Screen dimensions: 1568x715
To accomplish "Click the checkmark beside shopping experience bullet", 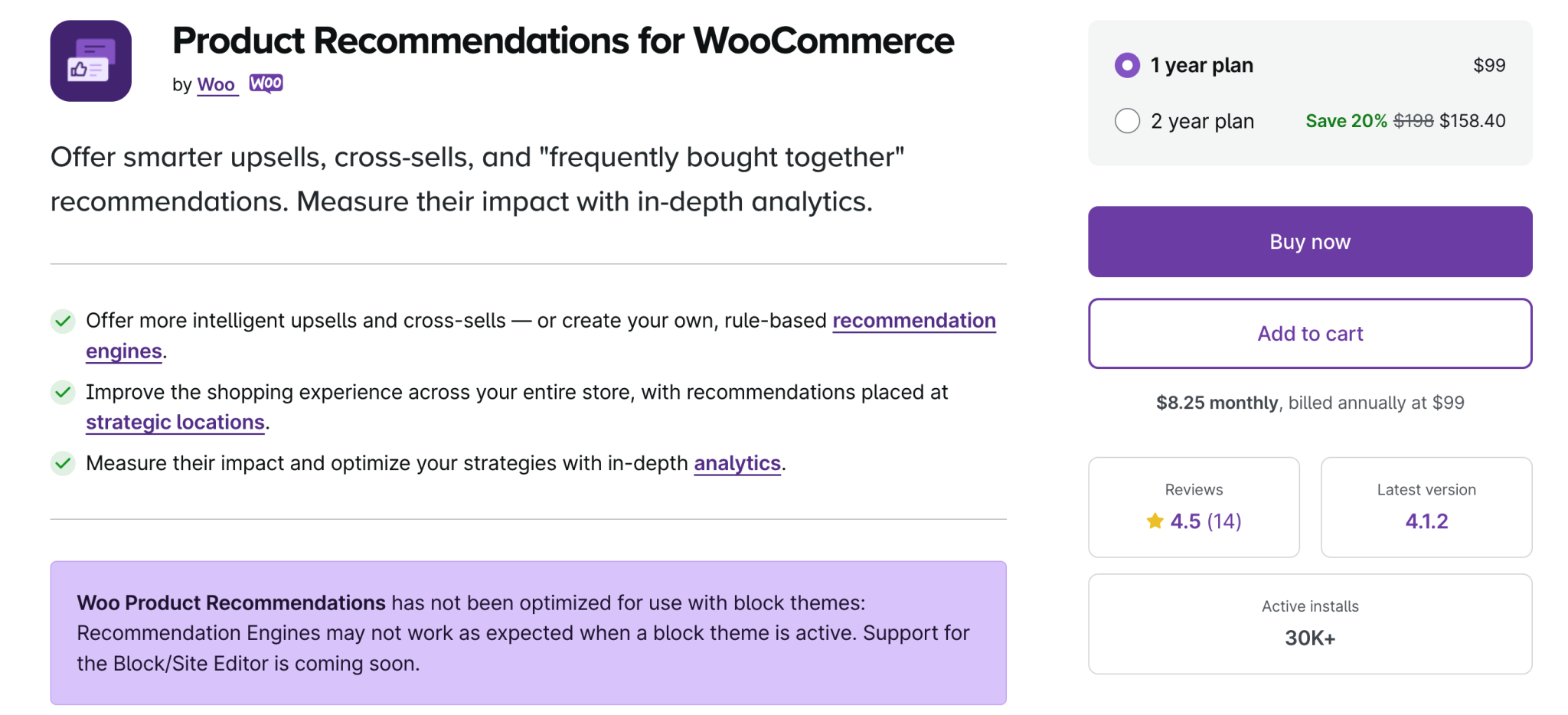I will pos(63,393).
